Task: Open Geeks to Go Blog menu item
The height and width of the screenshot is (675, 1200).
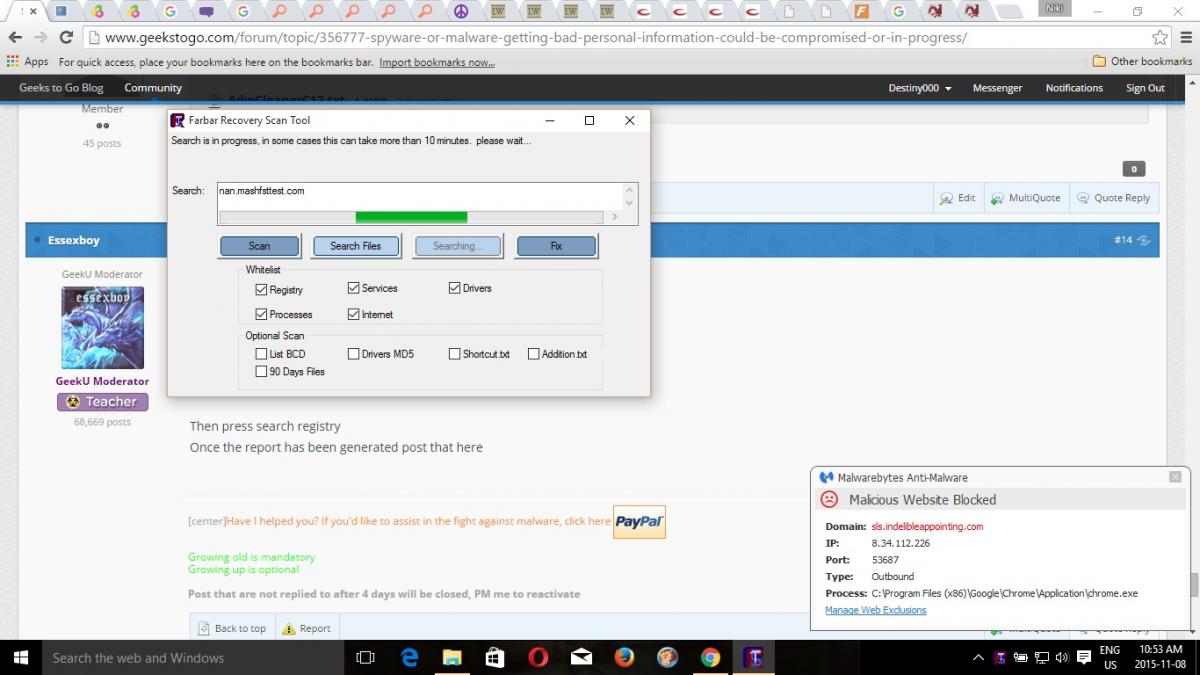Action: (61, 88)
